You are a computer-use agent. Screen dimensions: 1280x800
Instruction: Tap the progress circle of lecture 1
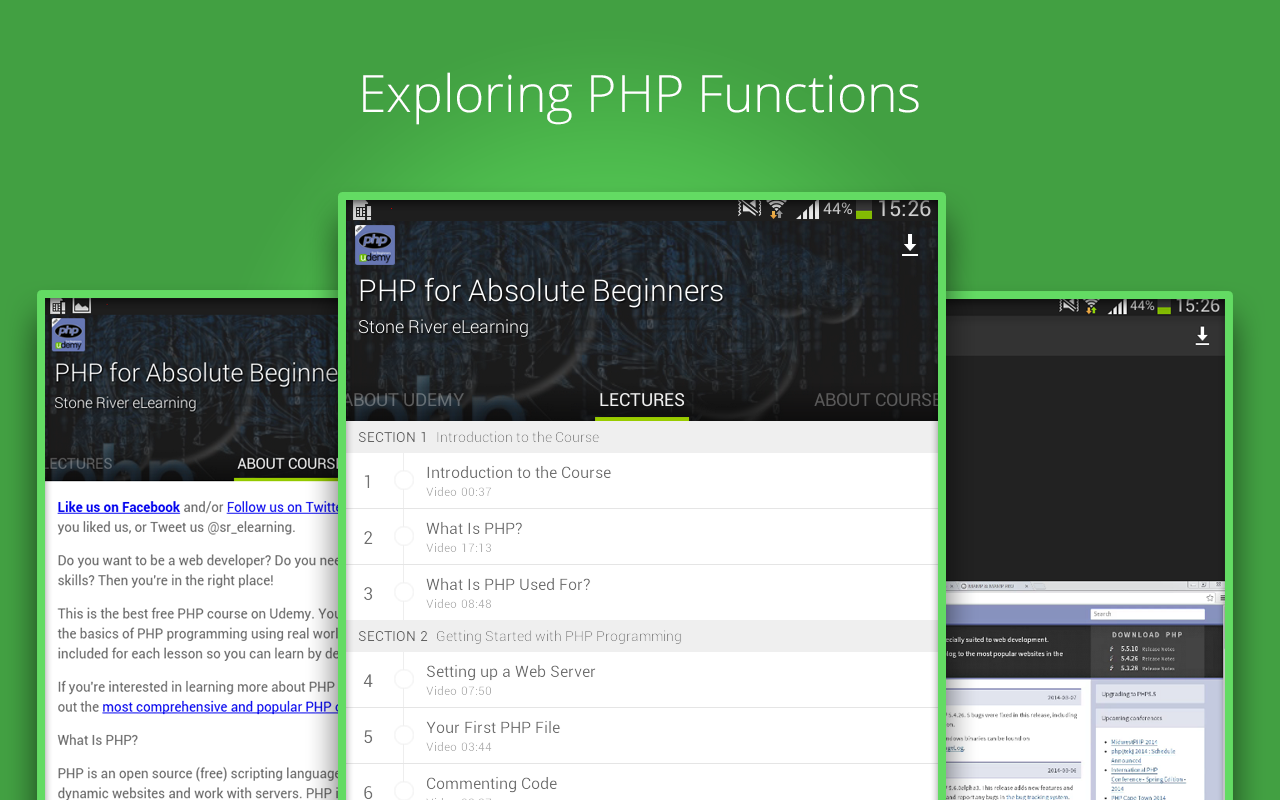click(404, 481)
